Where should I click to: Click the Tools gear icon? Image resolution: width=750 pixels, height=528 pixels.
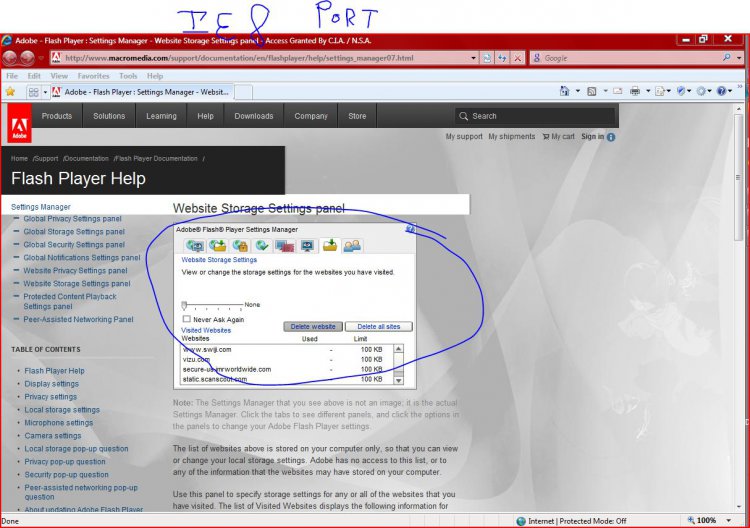pyautogui.click(x=701, y=91)
